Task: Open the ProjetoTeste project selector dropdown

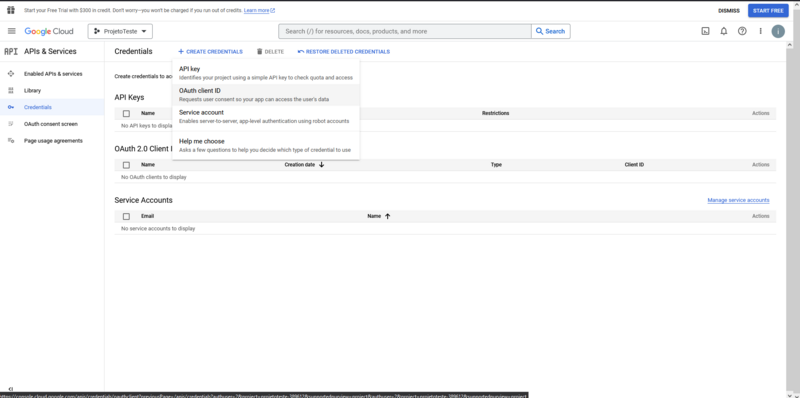Action: click(x=120, y=31)
